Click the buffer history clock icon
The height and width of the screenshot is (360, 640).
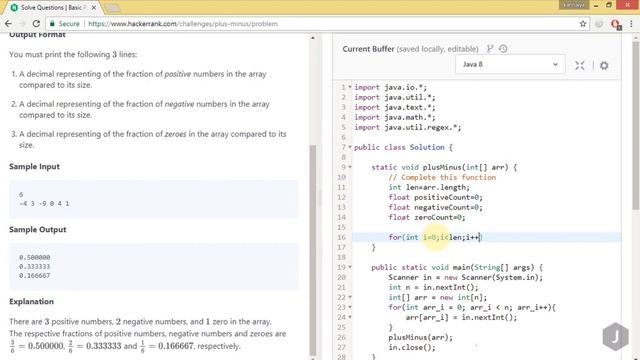[x=503, y=49]
